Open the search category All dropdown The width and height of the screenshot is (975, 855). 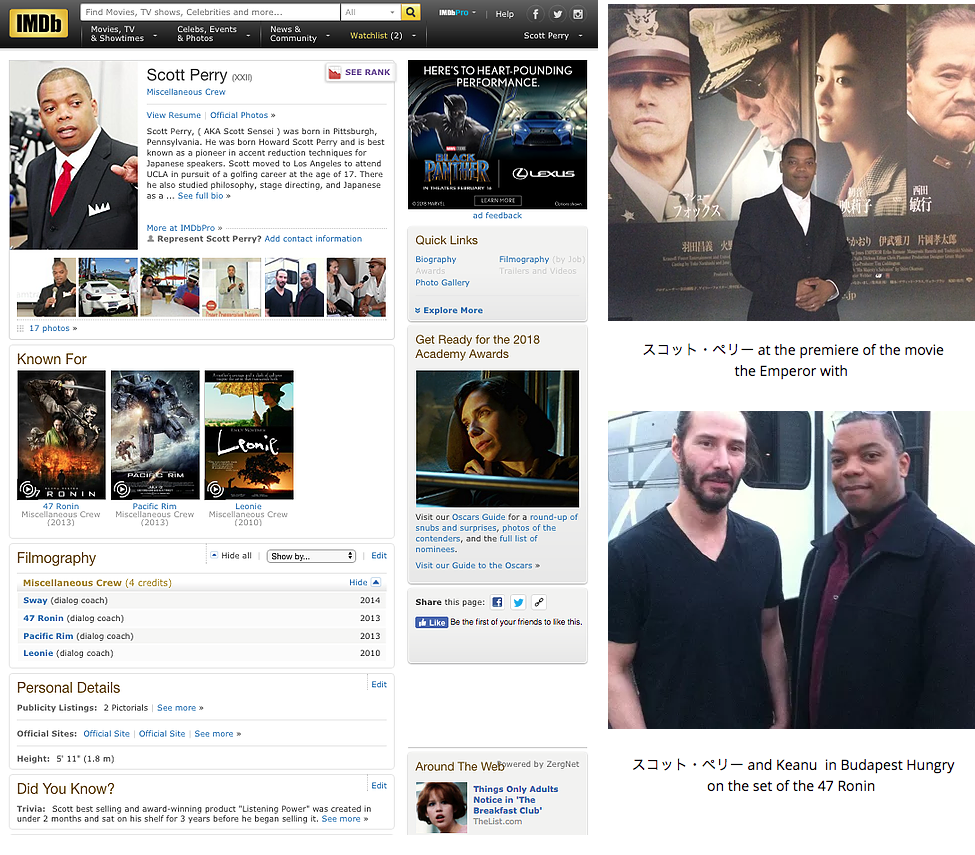(x=370, y=12)
